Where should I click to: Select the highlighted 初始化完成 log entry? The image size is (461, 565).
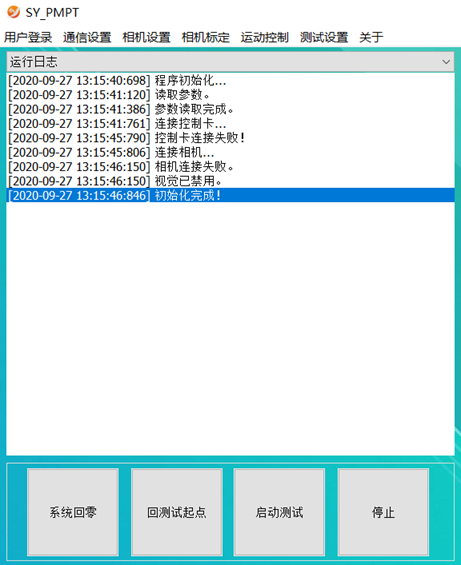pyautogui.click(x=230, y=195)
